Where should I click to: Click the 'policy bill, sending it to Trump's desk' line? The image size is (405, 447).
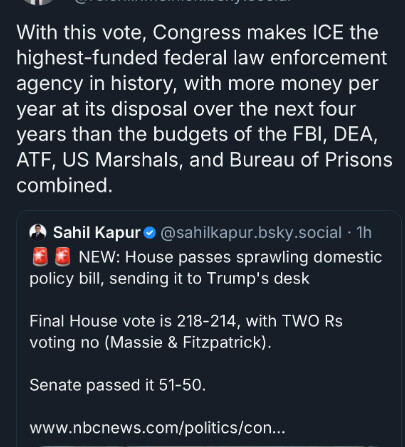pyautogui.click(x=169, y=279)
